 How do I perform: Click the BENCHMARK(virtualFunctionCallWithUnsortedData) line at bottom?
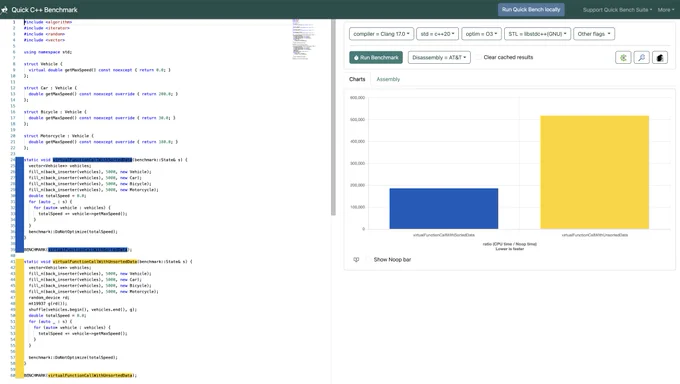pos(80,375)
